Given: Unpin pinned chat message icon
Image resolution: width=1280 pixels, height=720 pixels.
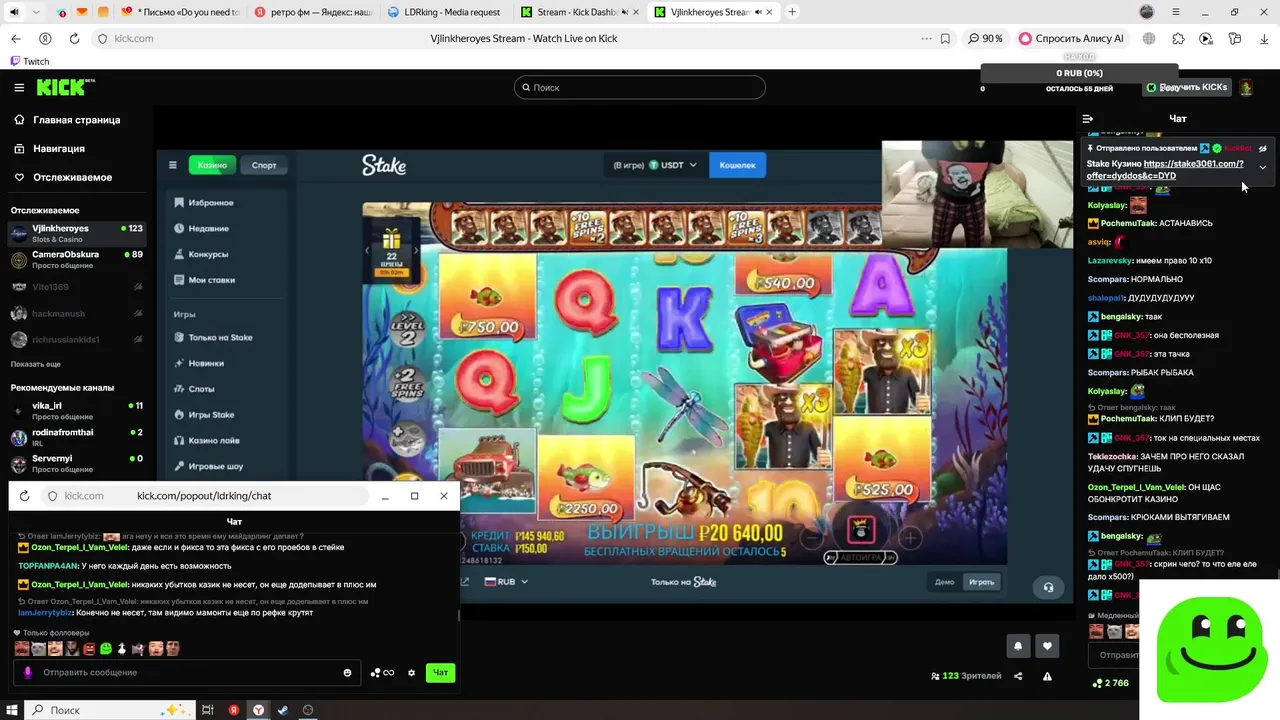Looking at the screenshot, I should pyautogui.click(x=1262, y=148).
